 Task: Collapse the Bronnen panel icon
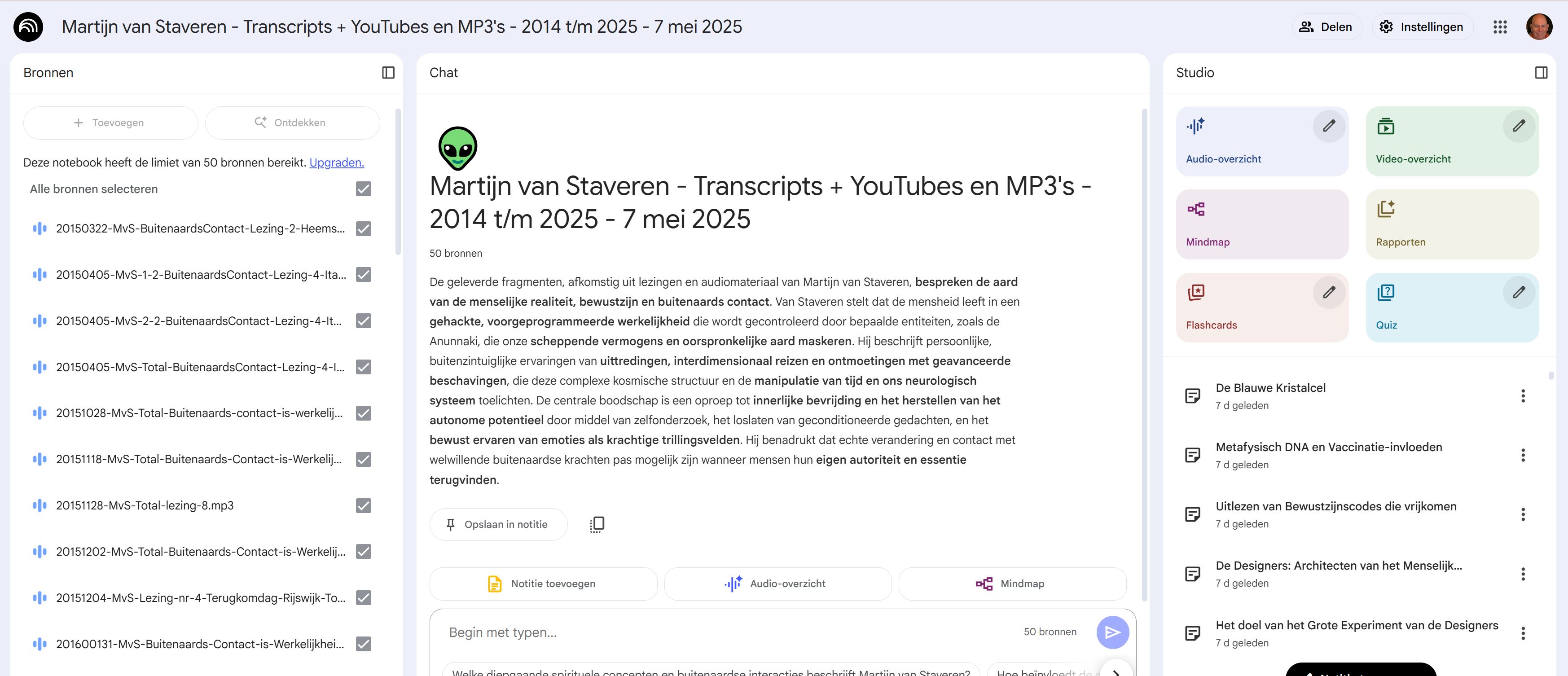point(388,72)
